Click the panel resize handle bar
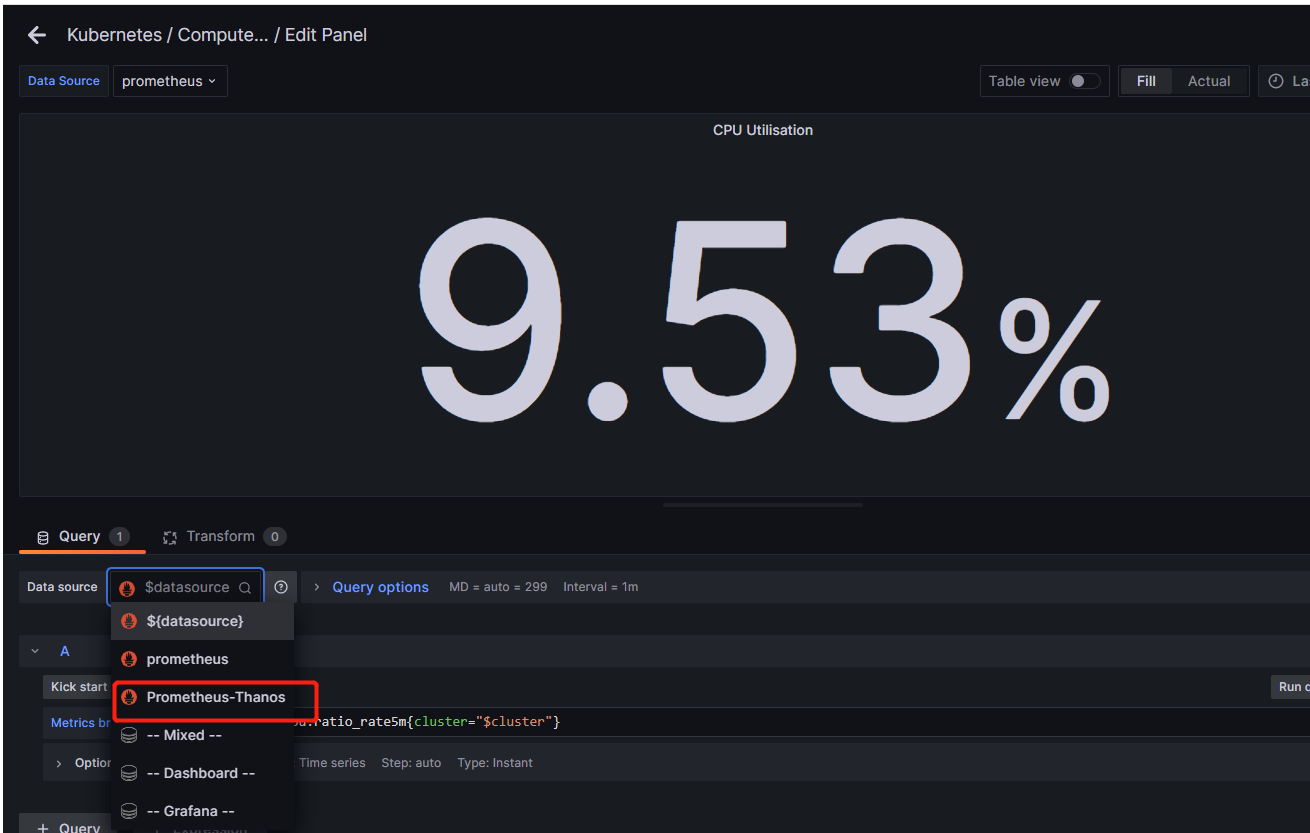The width and height of the screenshot is (1310, 833). click(762, 505)
